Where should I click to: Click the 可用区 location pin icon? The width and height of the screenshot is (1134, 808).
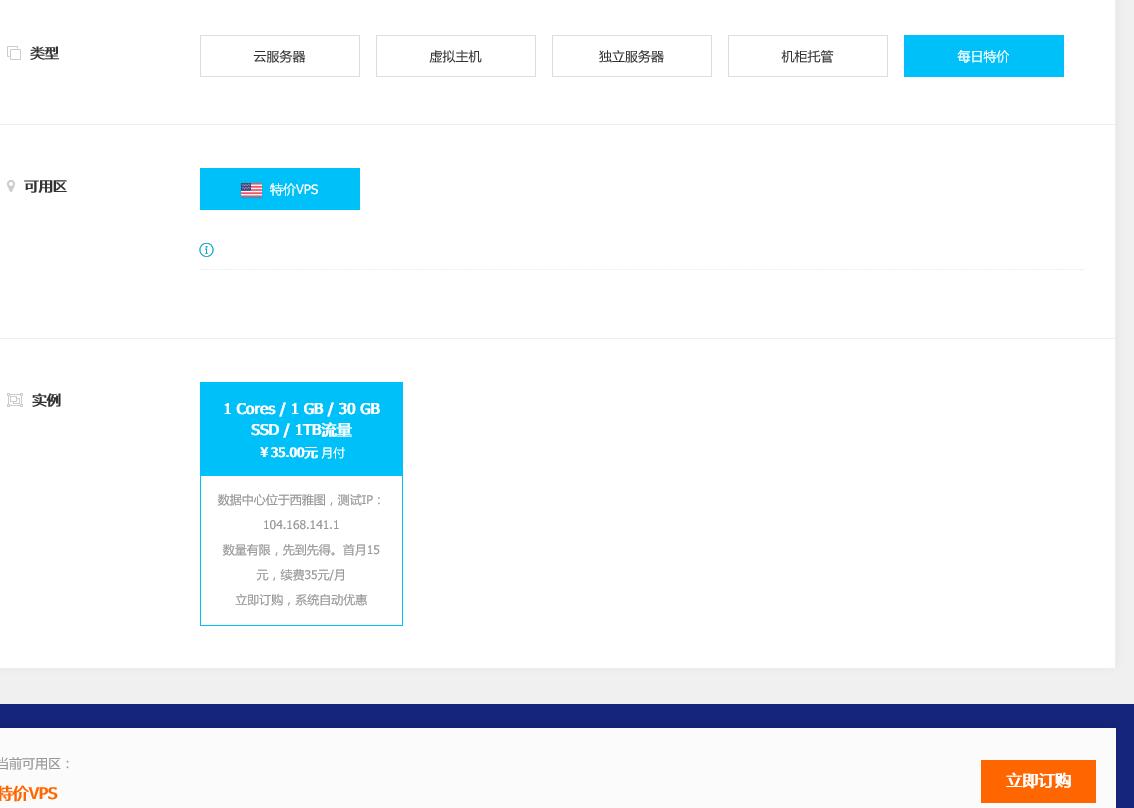pos(11,186)
